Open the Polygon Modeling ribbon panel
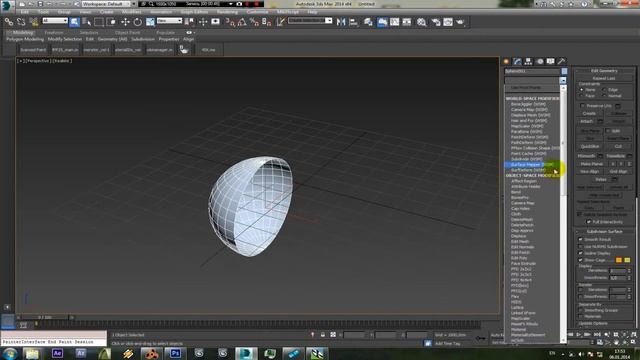640x360 pixels. 25,39
